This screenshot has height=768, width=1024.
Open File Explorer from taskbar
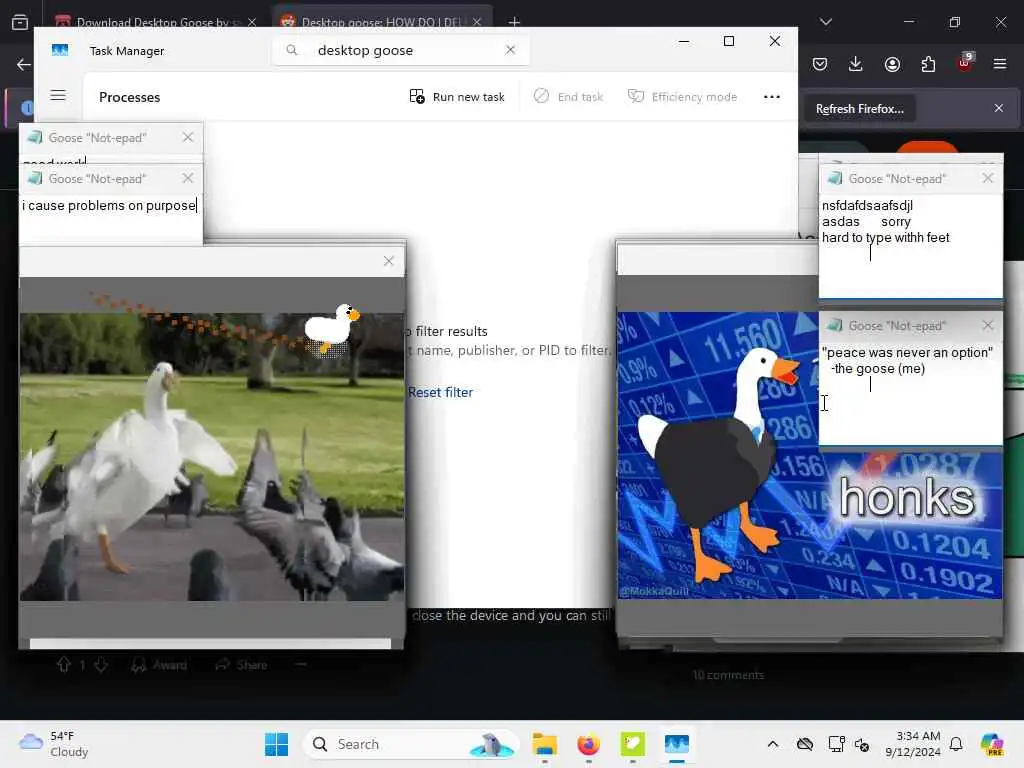544,744
